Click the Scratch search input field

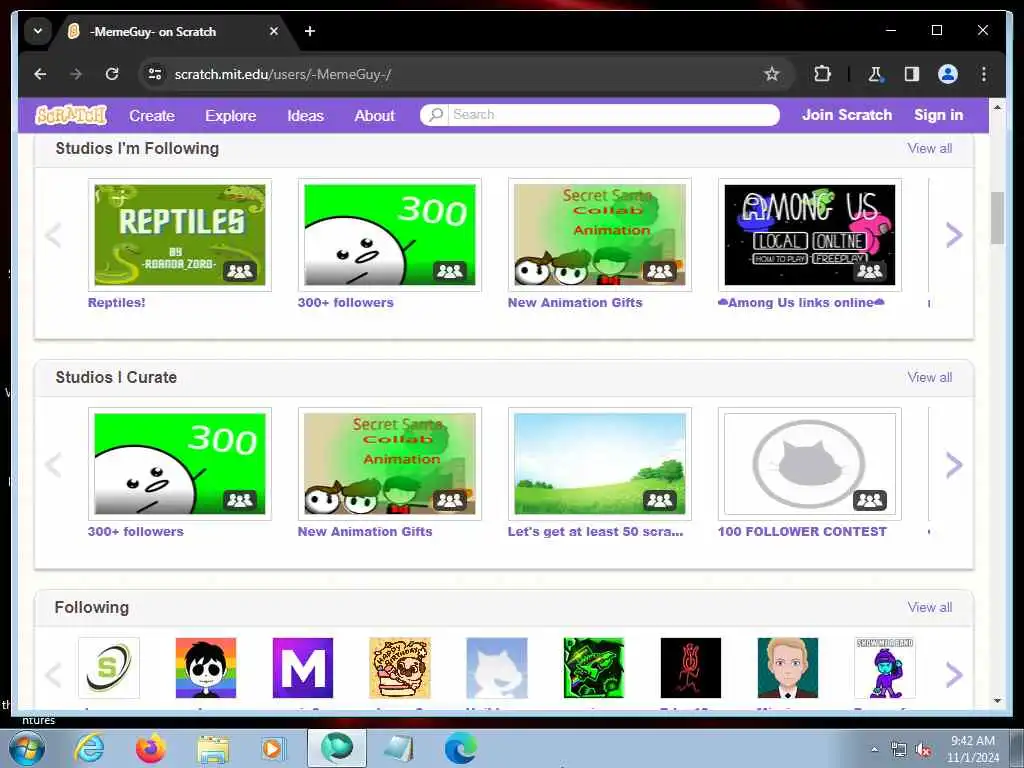613,114
